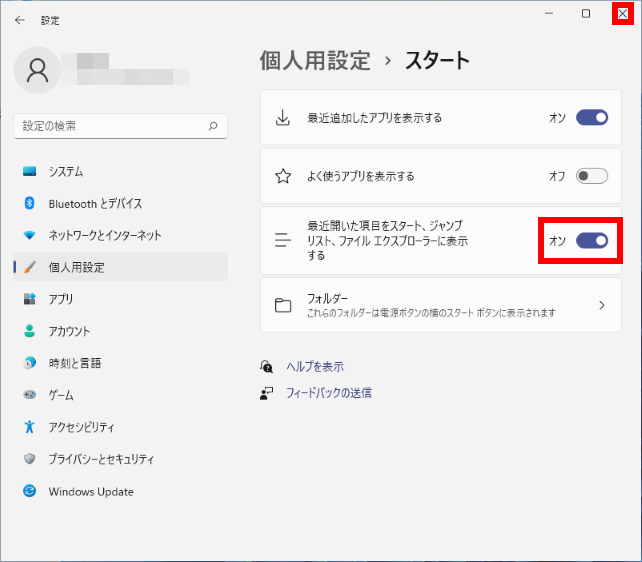Minimize the Settings window
The width and height of the screenshot is (642, 562).
pos(549,14)
